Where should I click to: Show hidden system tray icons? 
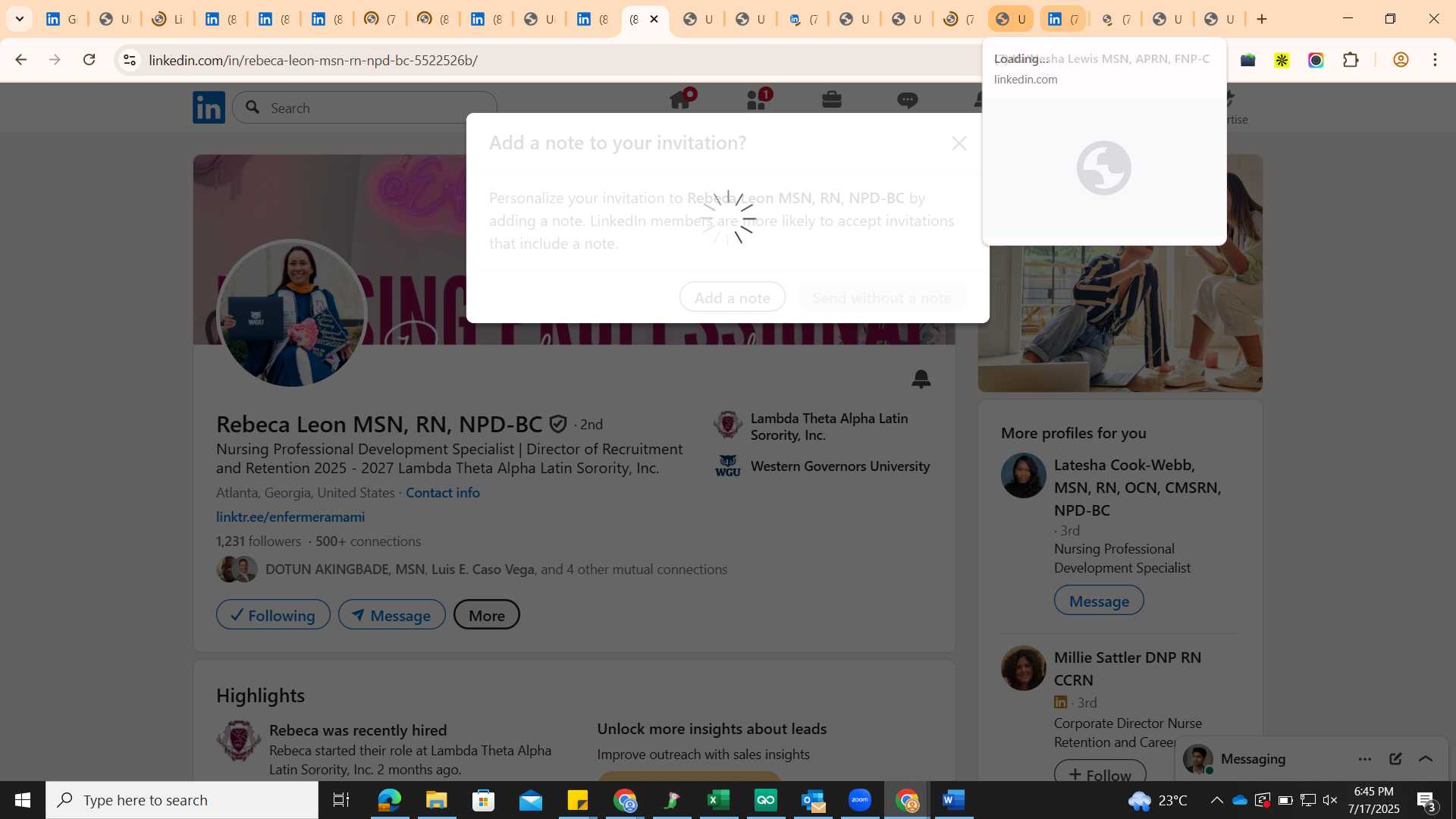pyautogui.click(x=1216, y=800)
